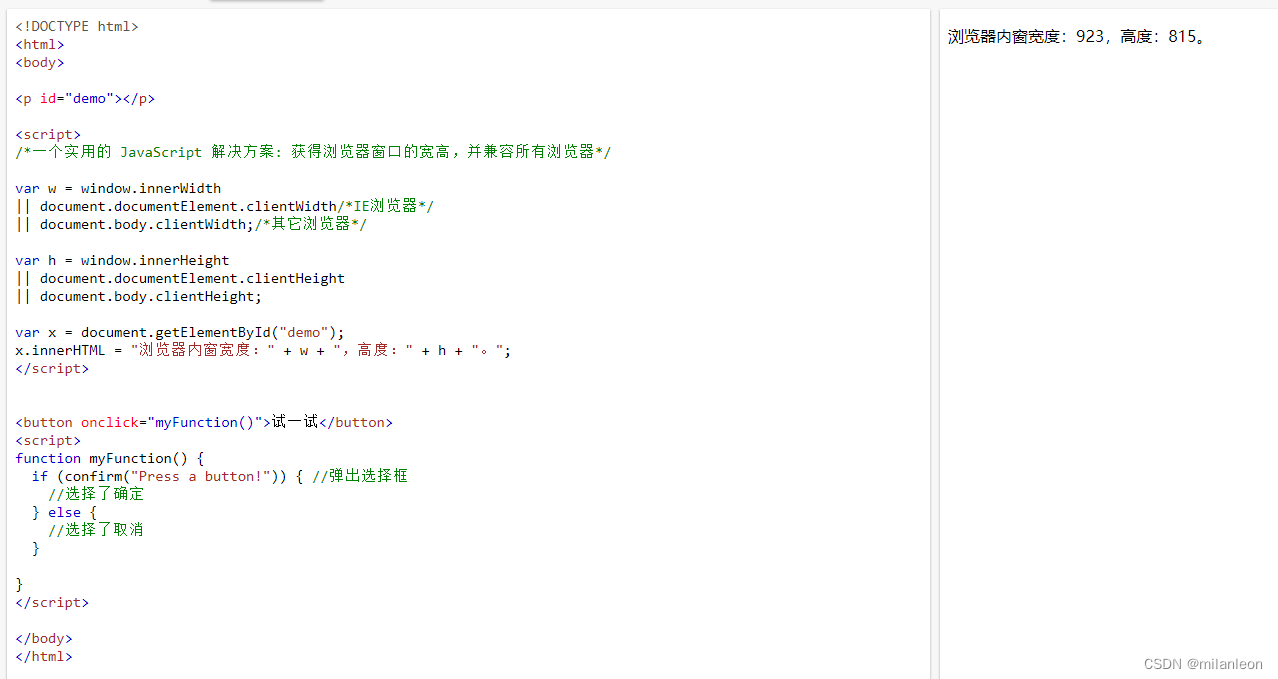Click the "var h = window.innerHeight" line
1278x679 pixels.
point(122,260)
